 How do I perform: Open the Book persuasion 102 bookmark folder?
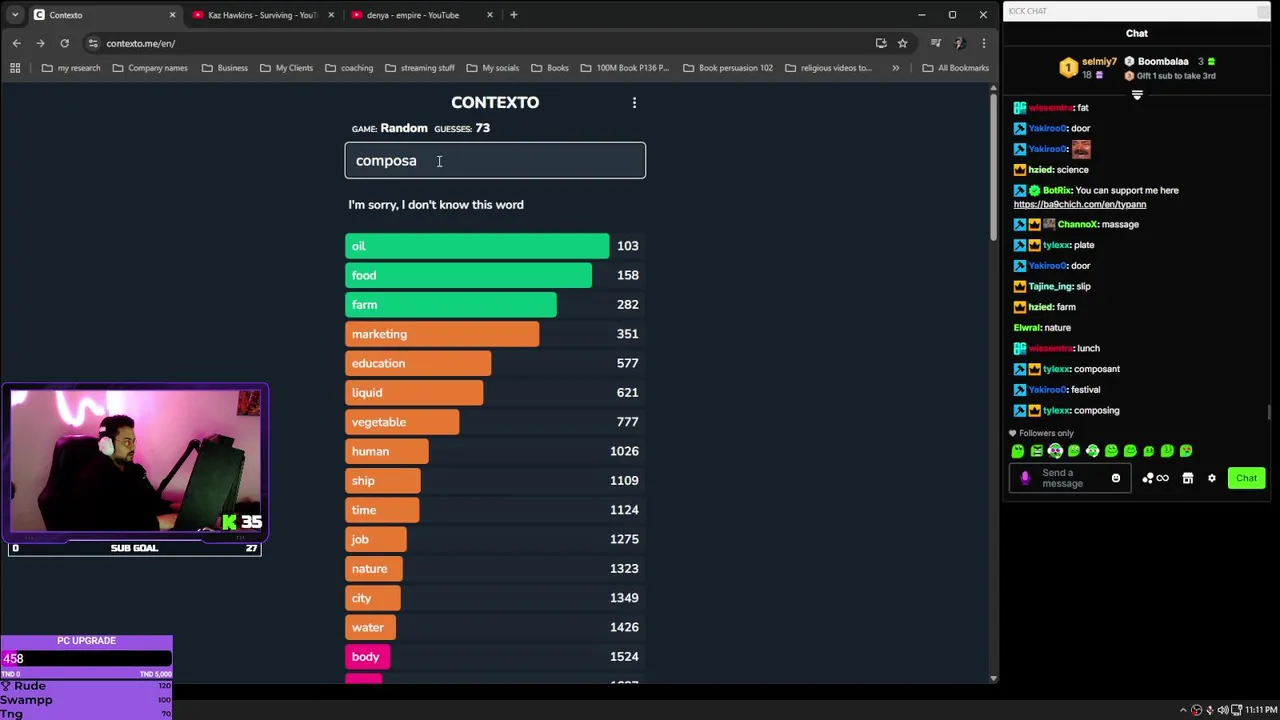tap(727, 68)
